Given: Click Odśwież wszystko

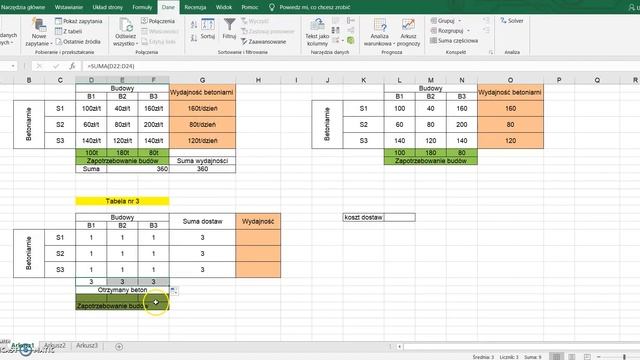Looking at the screenshot, I should pos(125,32).
